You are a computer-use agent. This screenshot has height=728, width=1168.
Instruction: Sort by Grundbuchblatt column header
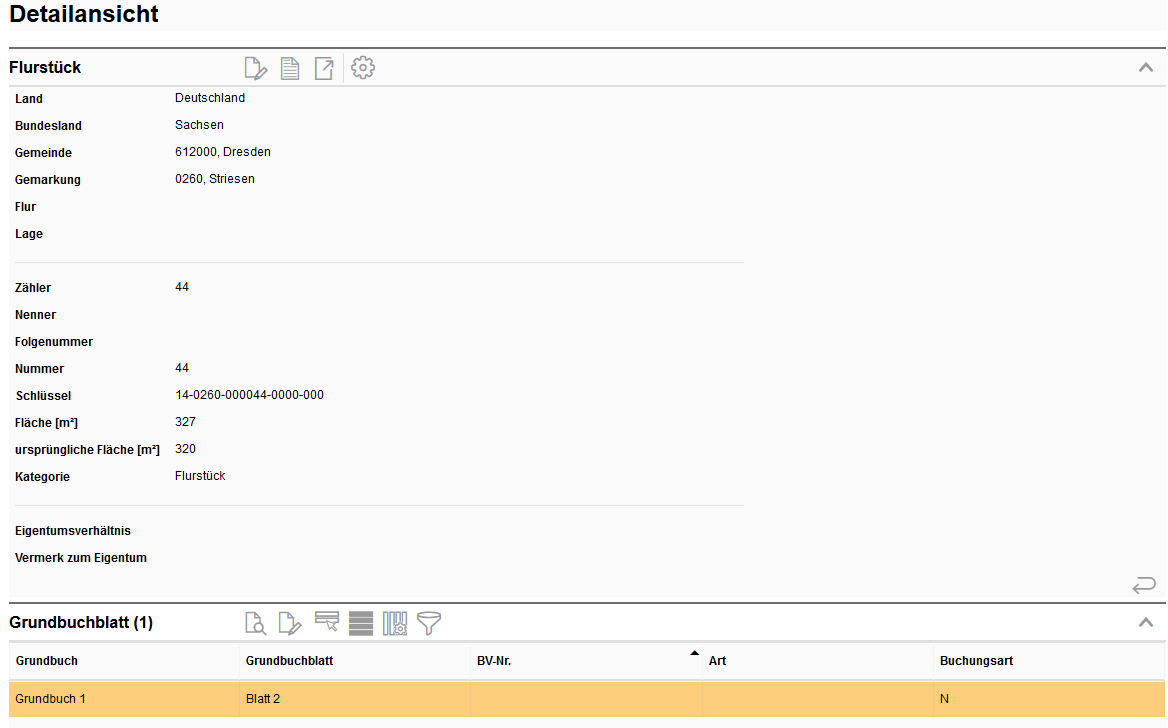(289, 661)
